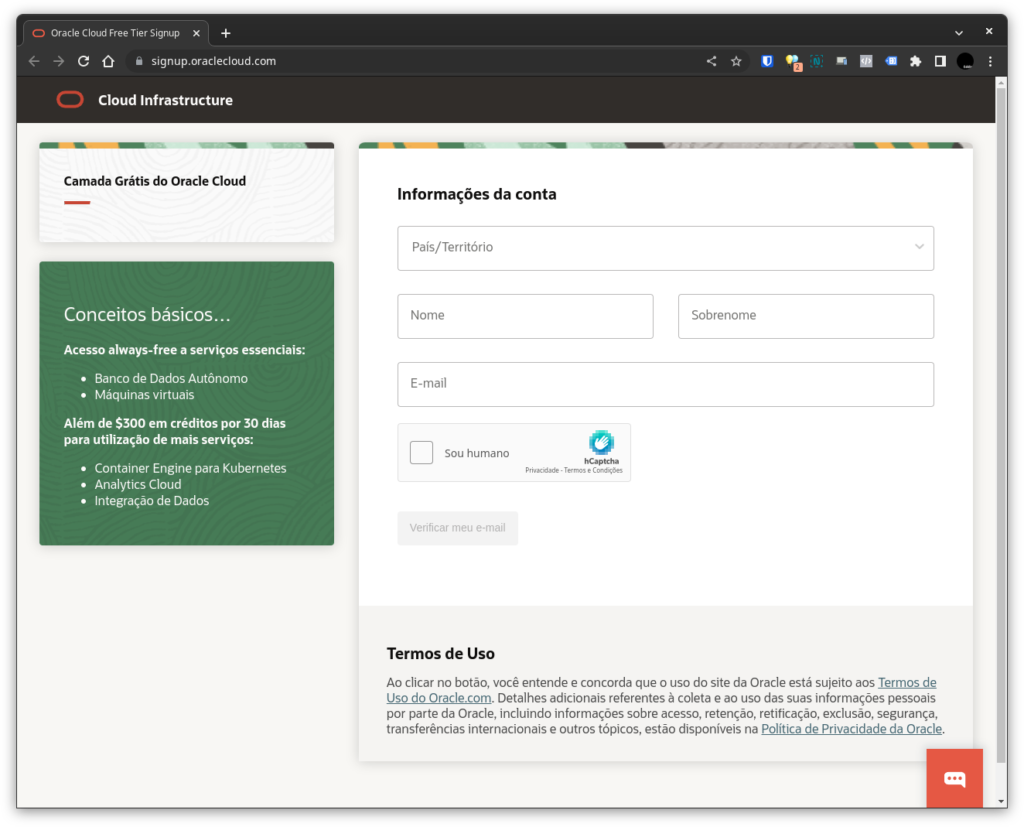Open Política de Privacidade da Oracle link
The image size is (1024, 827).
coord(851,728)
